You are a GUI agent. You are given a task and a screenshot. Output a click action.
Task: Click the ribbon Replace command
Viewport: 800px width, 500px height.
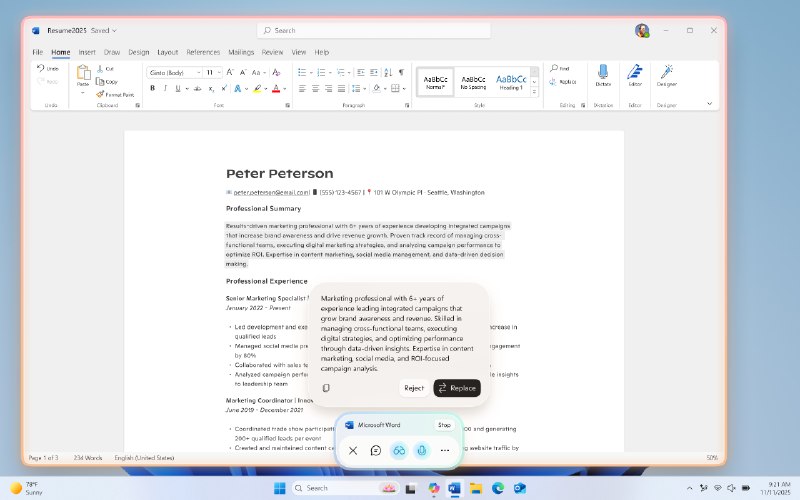pyautogui.click(x=563, y=82)
